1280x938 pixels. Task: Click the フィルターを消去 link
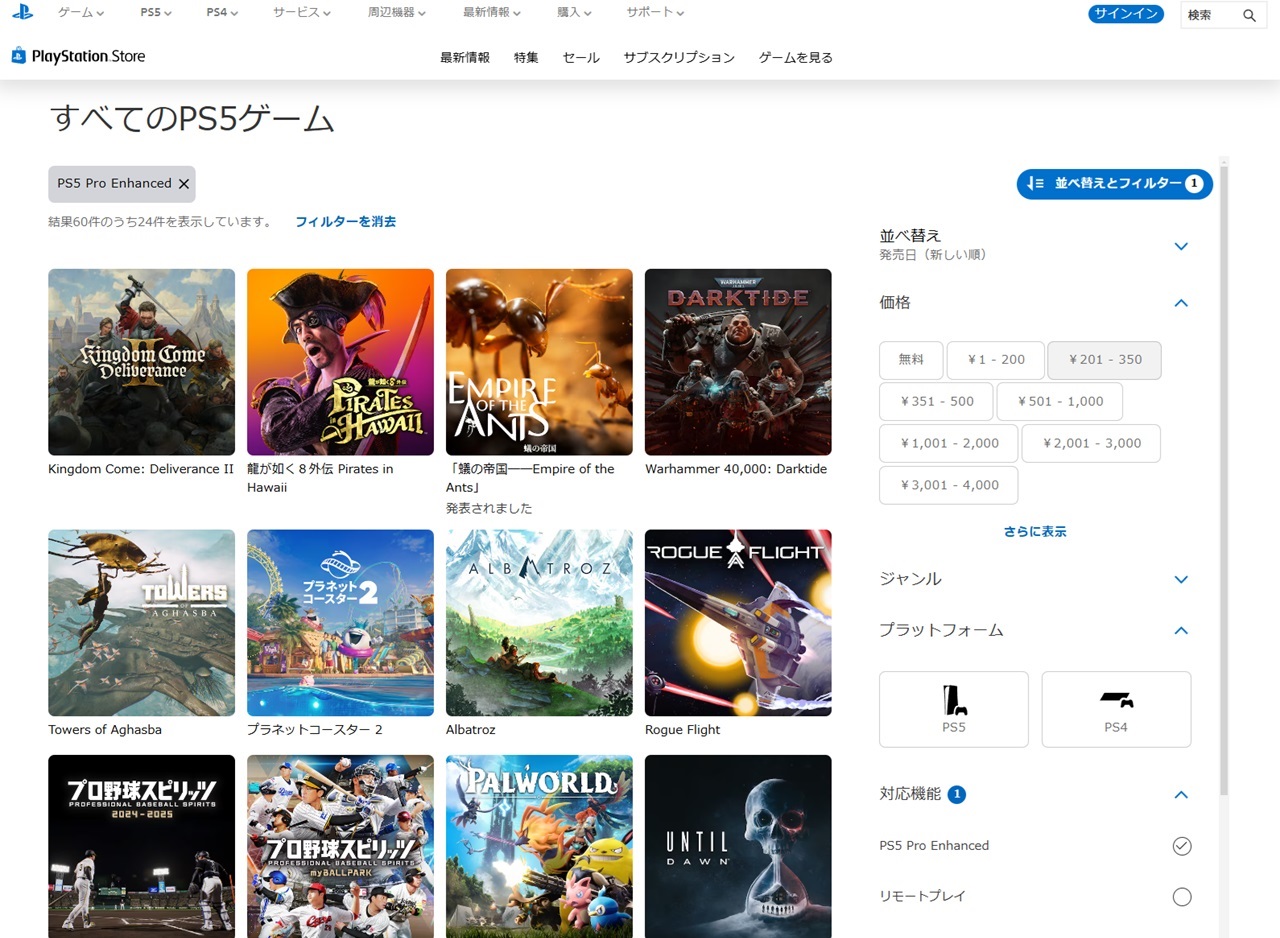click(x=346, y=221)
